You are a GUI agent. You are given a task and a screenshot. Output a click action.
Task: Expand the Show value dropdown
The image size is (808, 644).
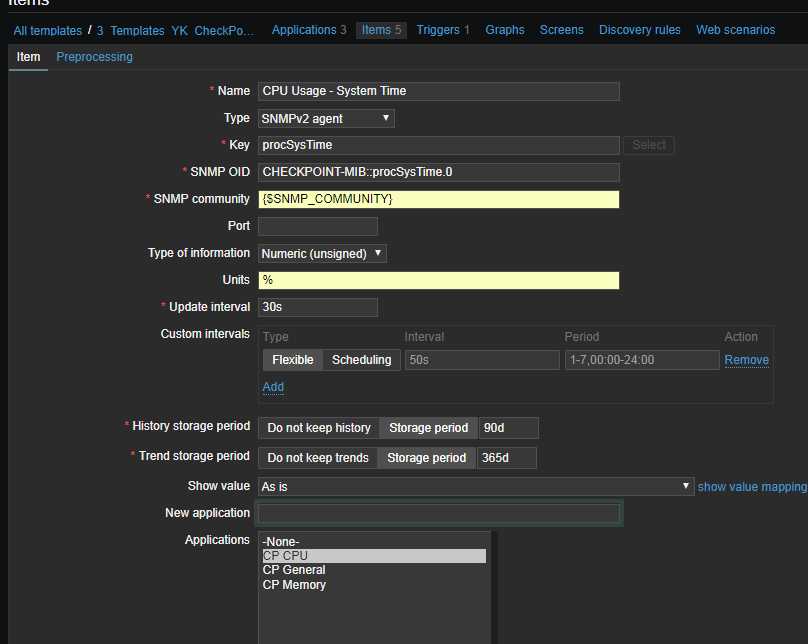point(475,486)
